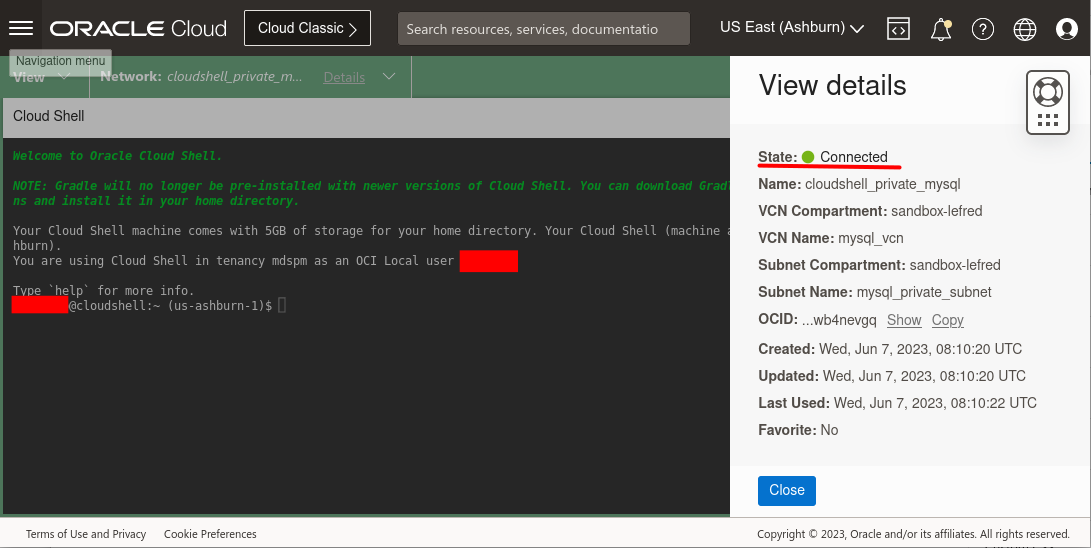Open the language globe icon
The image size is (1091, 548).
point(1024,29)
